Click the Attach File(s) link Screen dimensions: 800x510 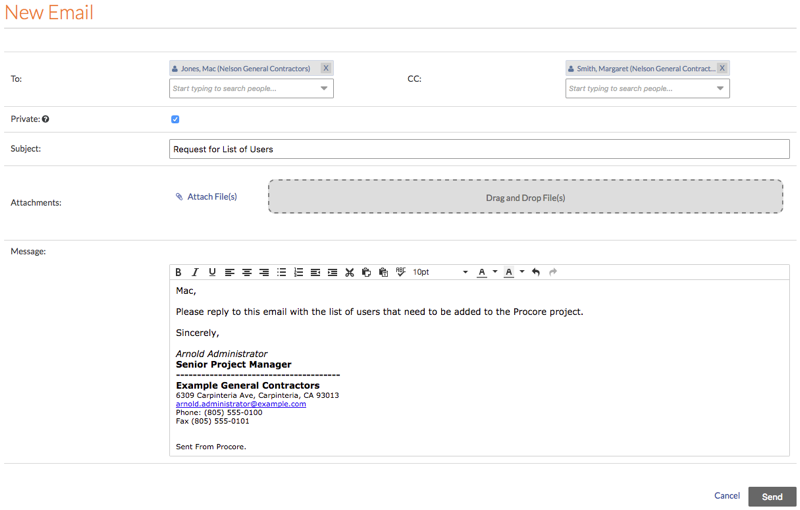212,197
